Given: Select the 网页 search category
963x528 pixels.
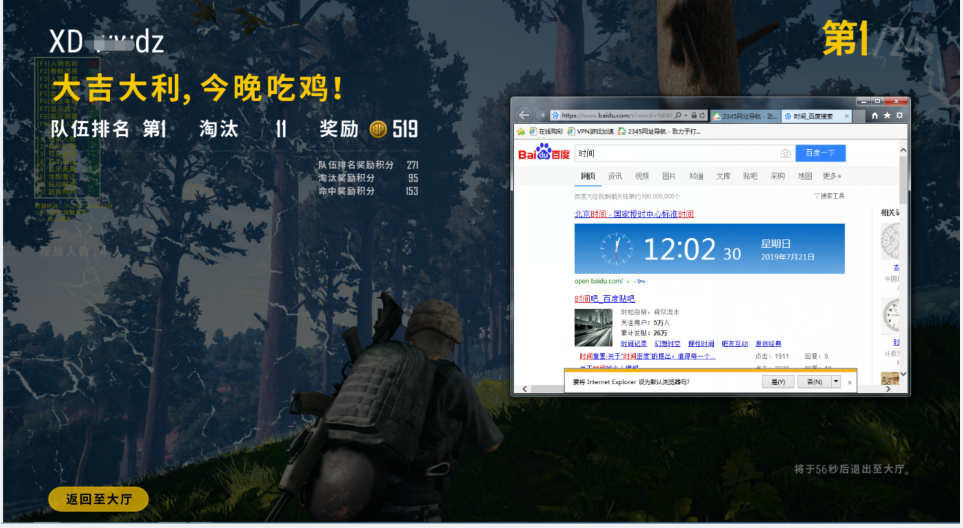Looking at the screenshot, I should (588, 176).
